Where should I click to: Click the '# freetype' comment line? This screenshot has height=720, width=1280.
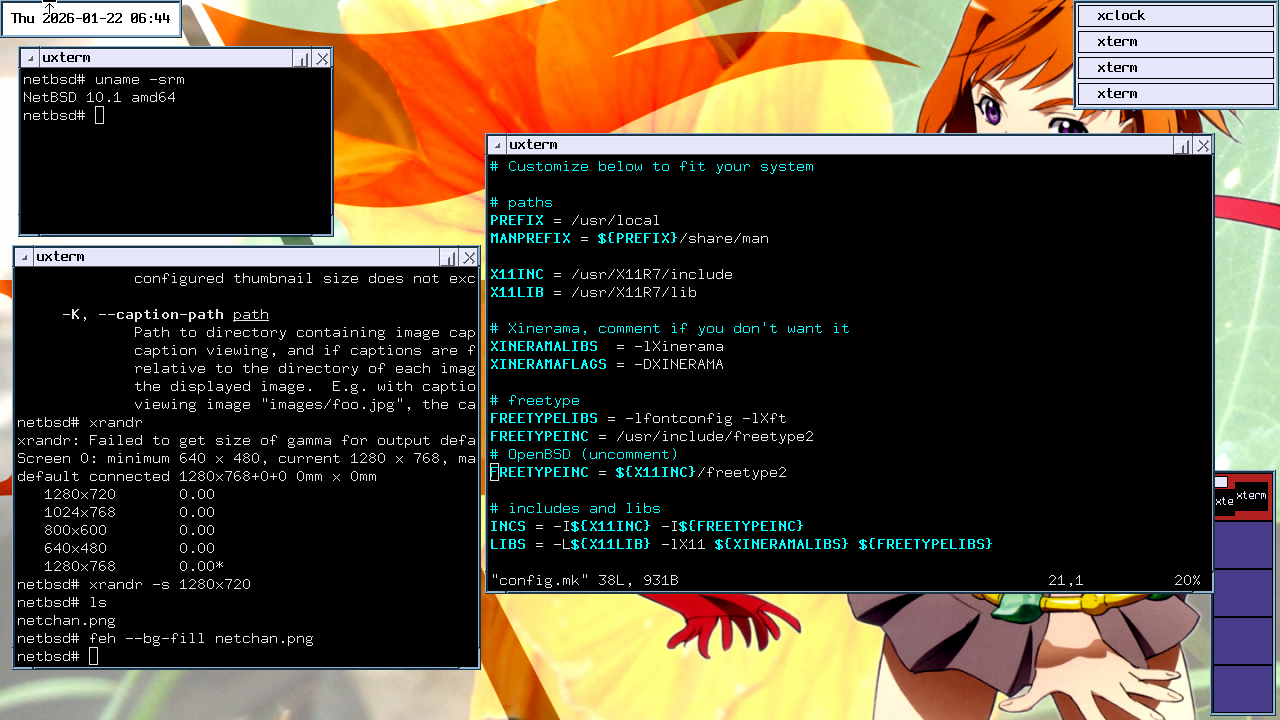point(535,401)
